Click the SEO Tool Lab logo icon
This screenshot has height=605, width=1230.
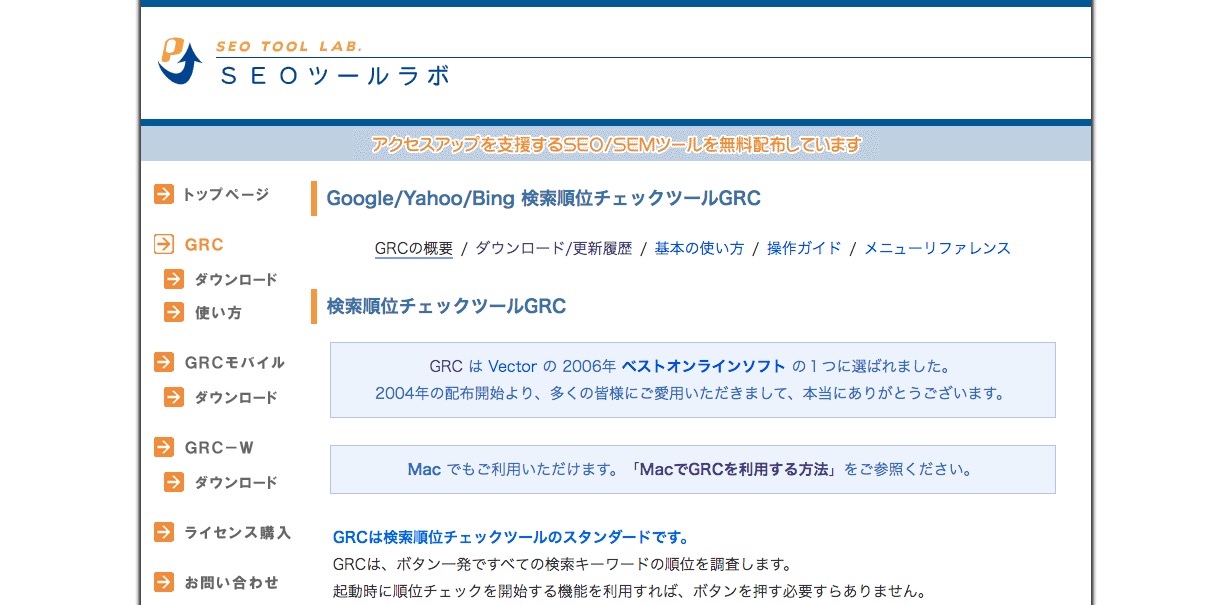[180, 61]
